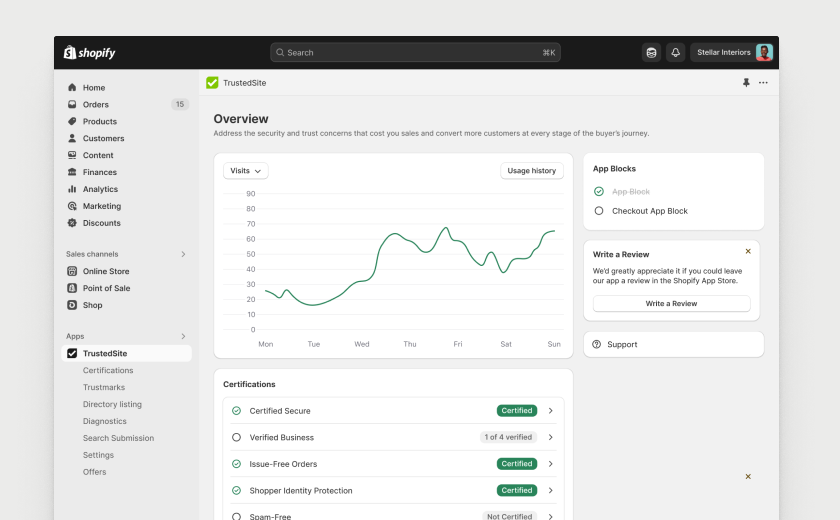Open Search Submission submenu item
Screen dimensions: 840x520
[x=118, y=438]
